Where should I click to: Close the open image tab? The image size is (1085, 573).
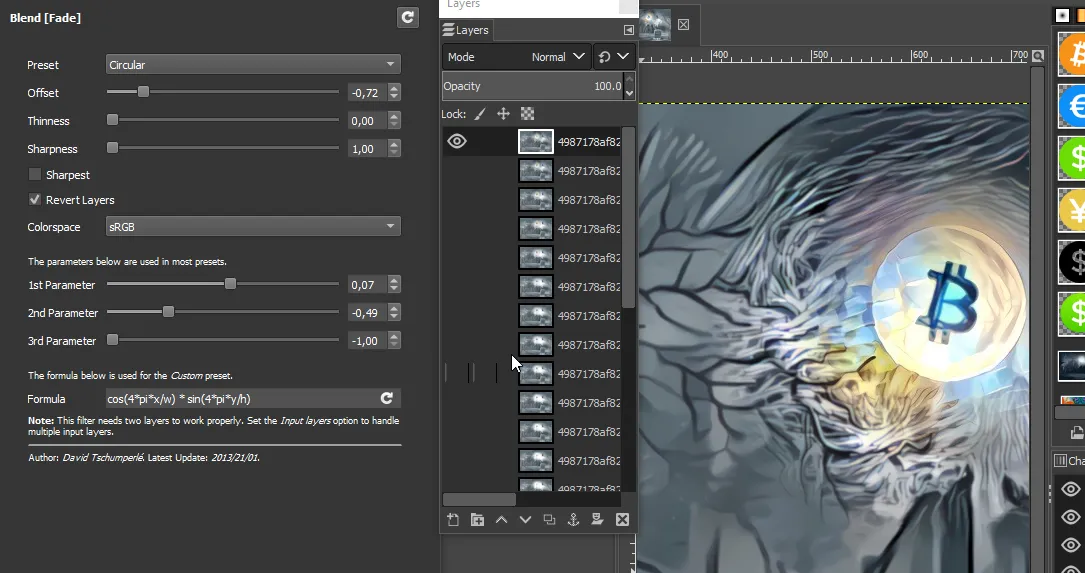tap(684, 24)
